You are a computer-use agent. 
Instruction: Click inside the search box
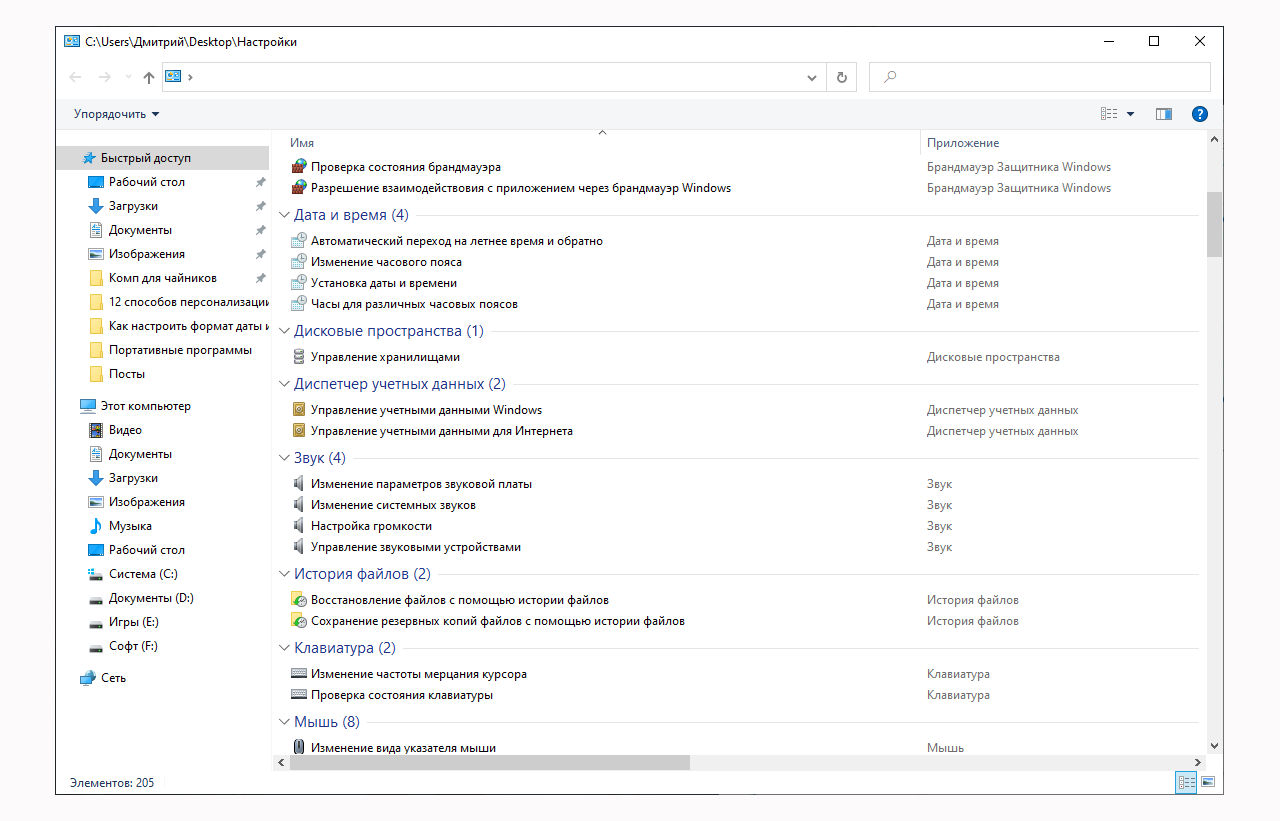click(1040, 77)
